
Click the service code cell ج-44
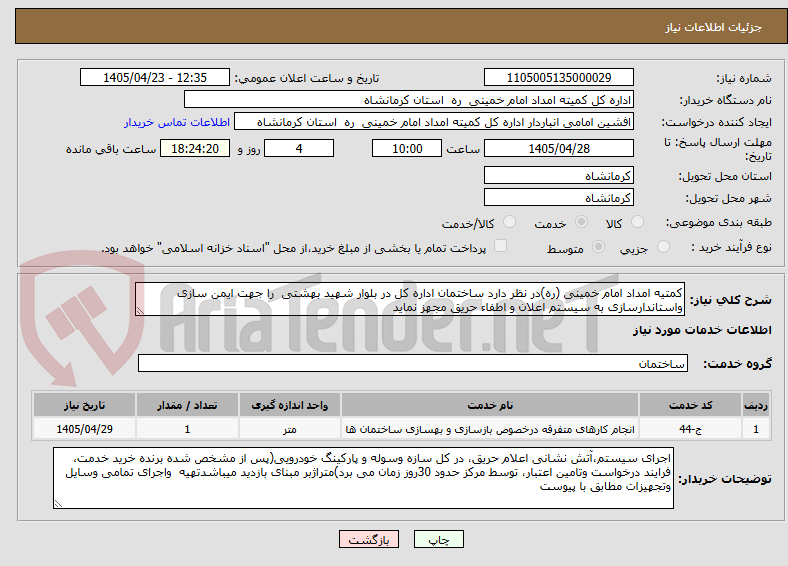pyautogui.click(x=691, y=429)
